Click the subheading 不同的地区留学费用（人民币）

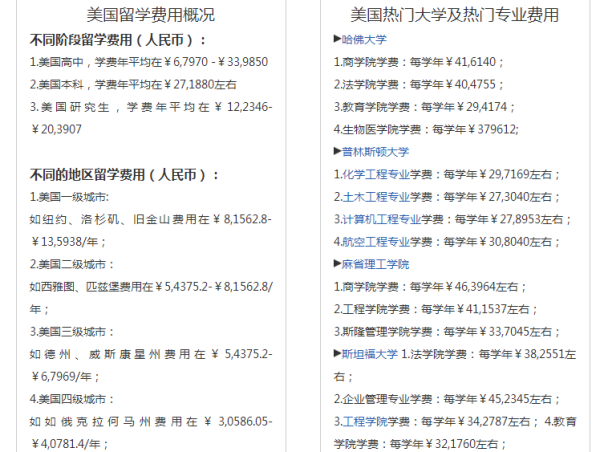125,175
